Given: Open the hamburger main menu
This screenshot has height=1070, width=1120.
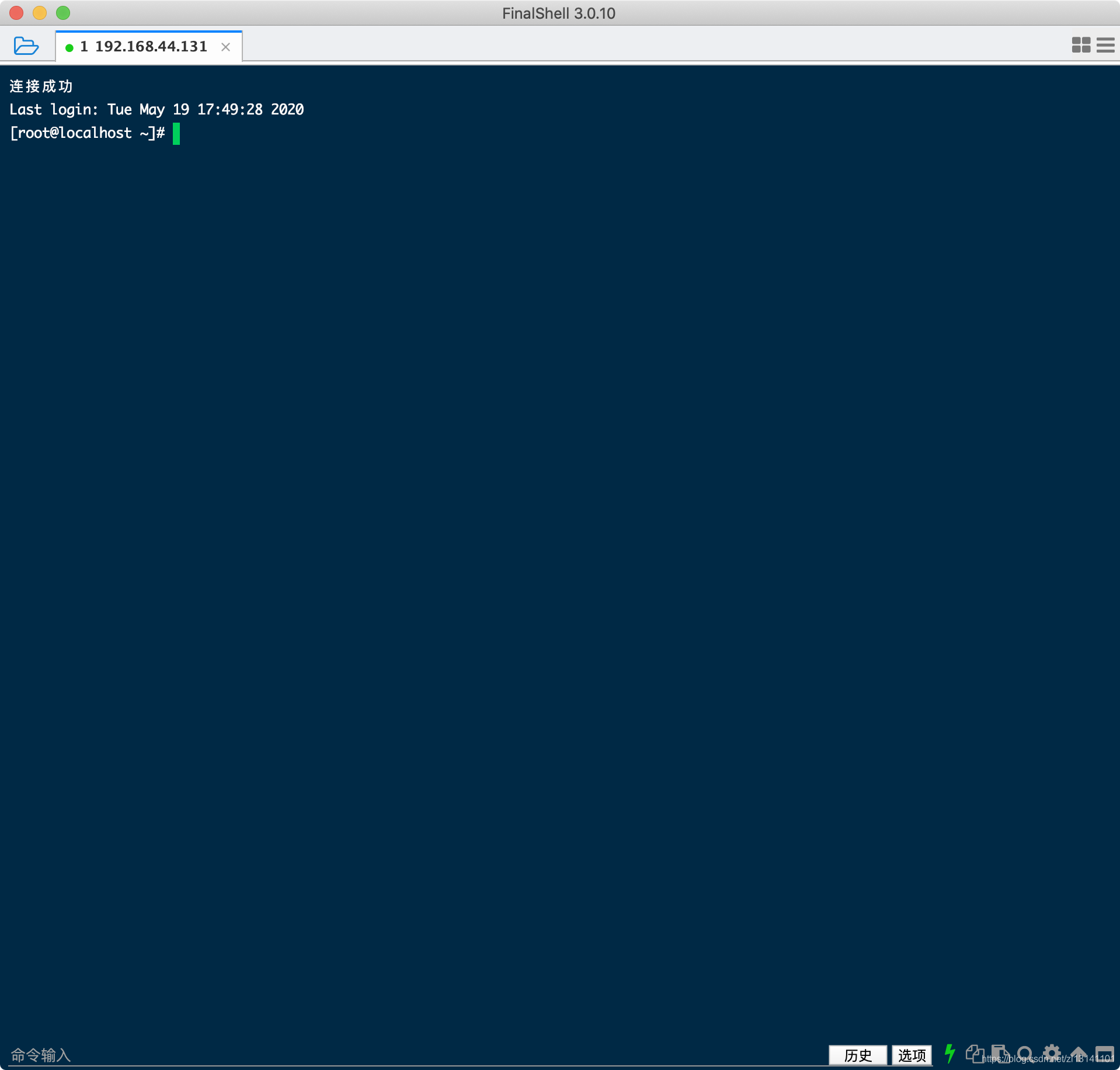Looking at the screenshot, I should click(x=1105, y=45).
